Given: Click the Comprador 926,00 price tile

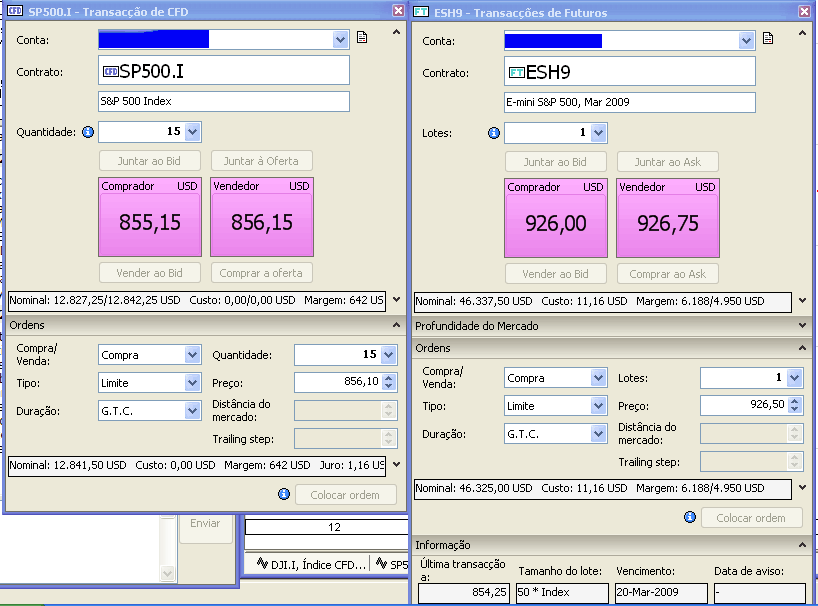Looking at the screenshot, I should click(556, 218).
